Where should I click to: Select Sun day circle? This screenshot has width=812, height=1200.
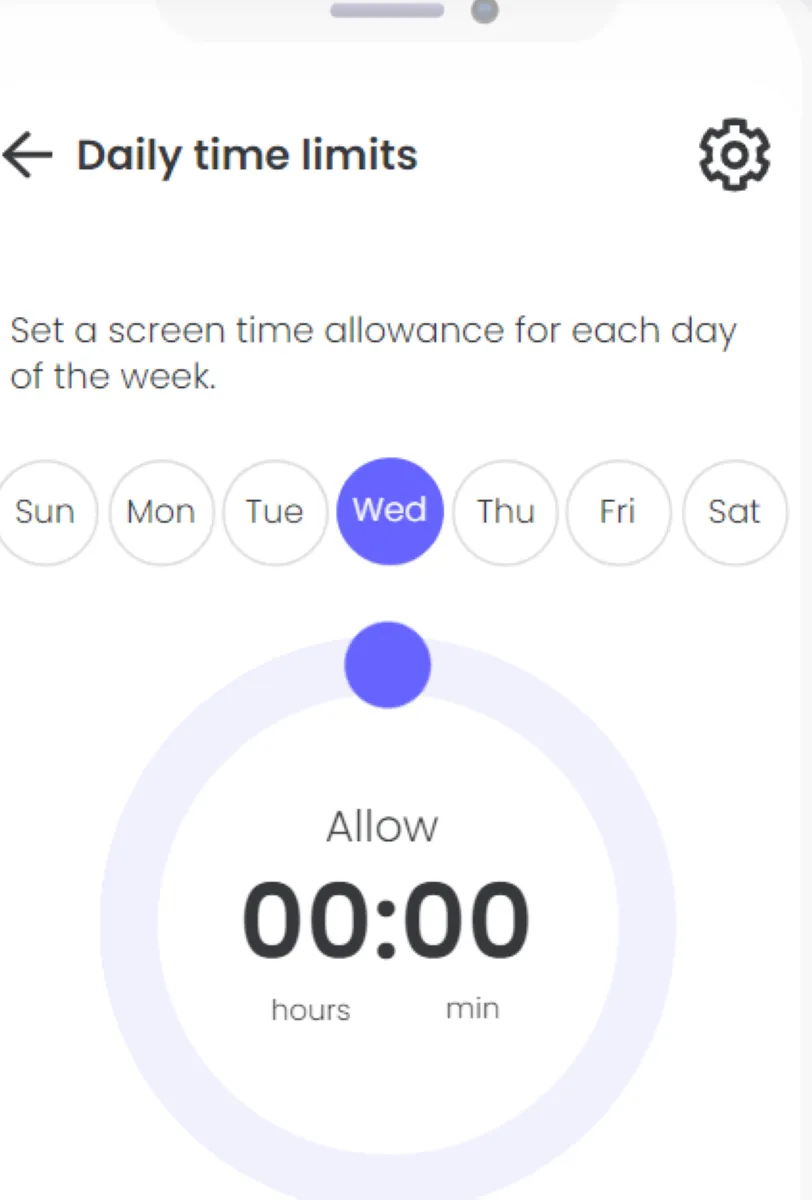pos(45,511)
